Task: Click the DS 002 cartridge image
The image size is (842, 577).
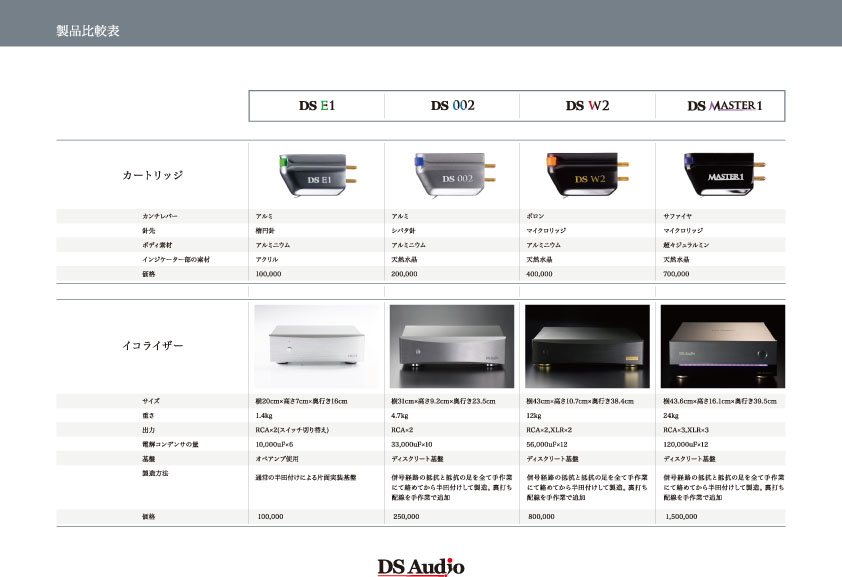Action: click(x=455, y=175)
